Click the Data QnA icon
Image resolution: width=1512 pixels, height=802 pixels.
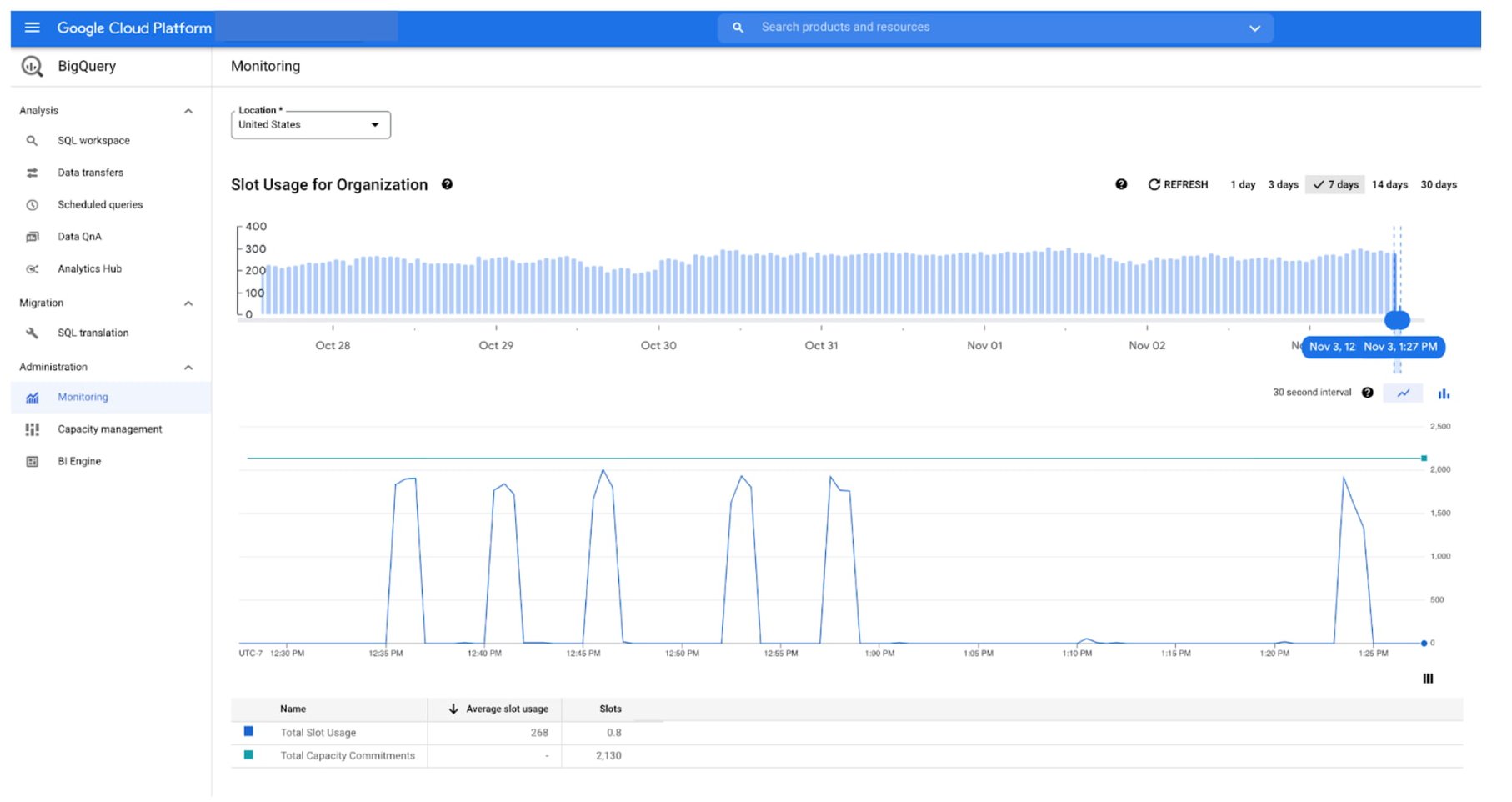coord(32,237)
